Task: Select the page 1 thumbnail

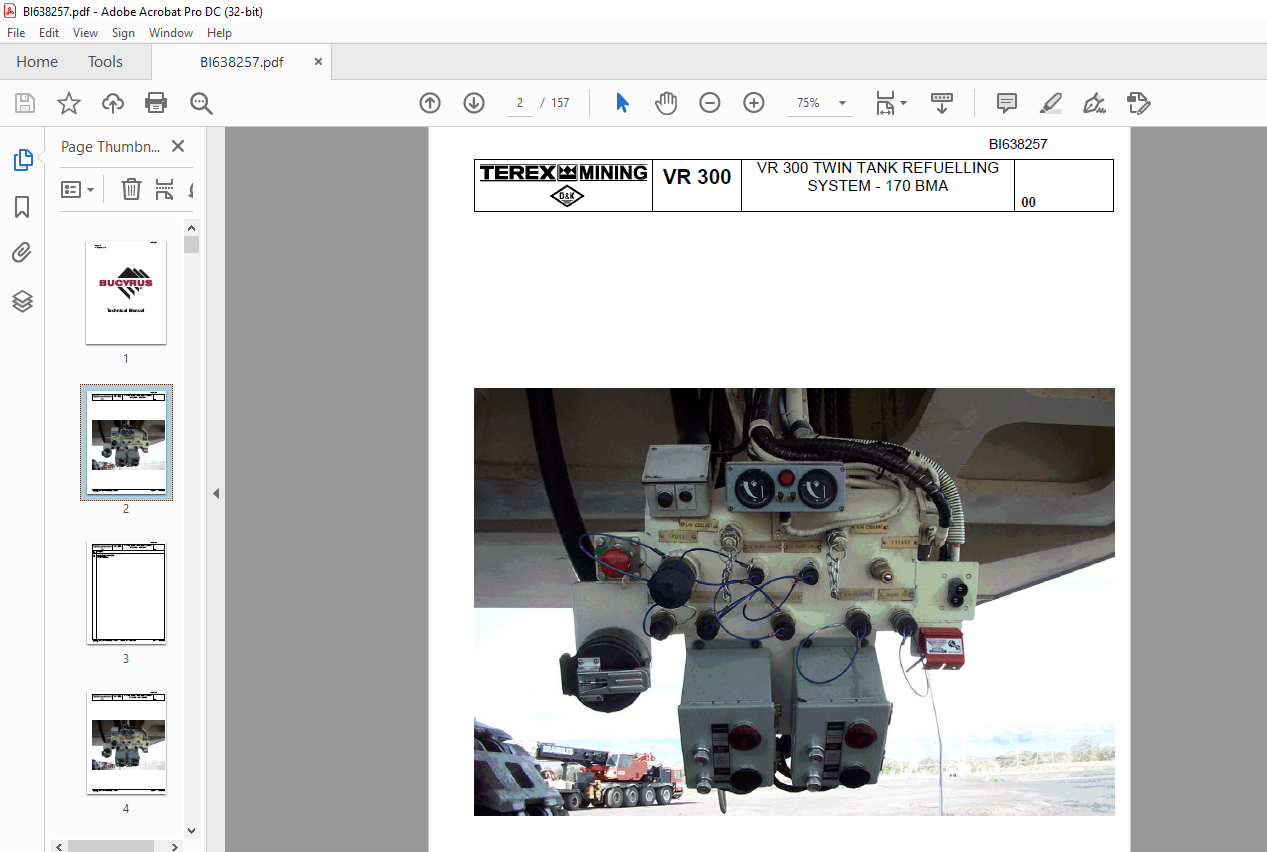Action: point(126,292)
